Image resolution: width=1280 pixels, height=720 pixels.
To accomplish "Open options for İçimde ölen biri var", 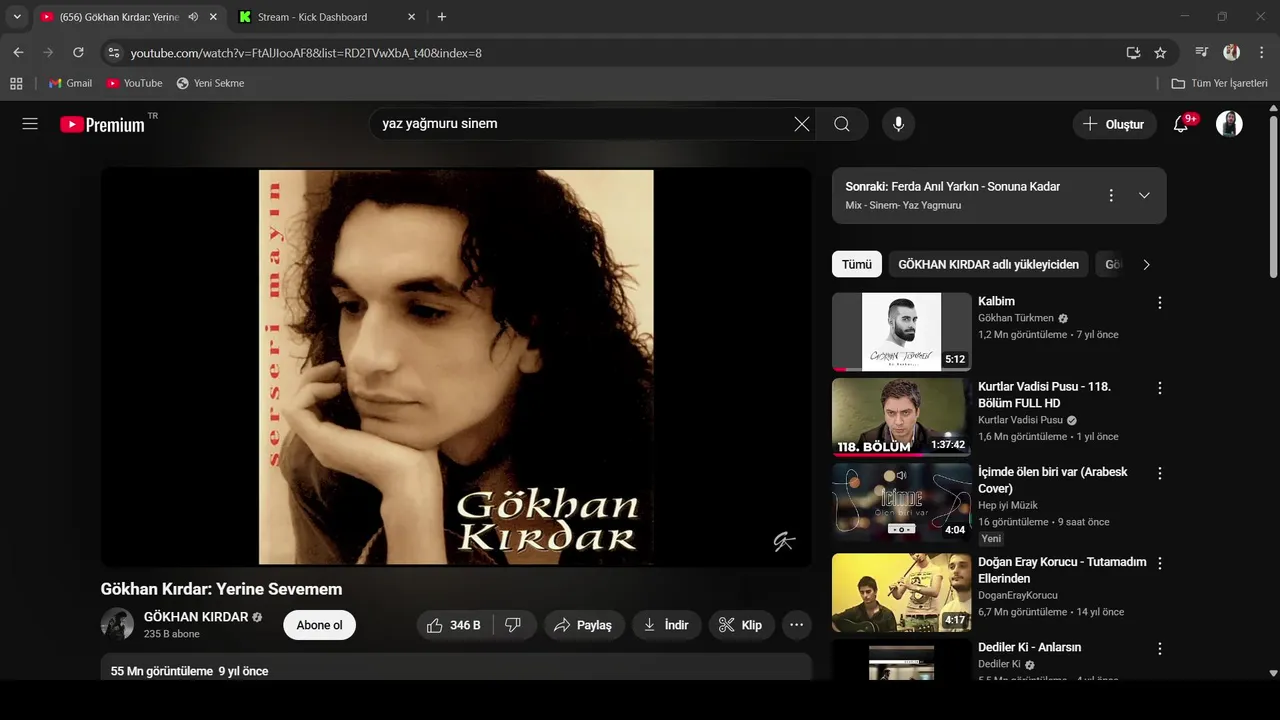I will 1160,473.
